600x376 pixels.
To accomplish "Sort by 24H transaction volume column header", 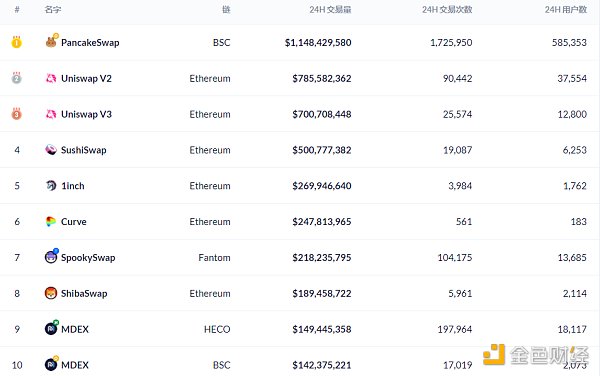I will click(330, 10).
